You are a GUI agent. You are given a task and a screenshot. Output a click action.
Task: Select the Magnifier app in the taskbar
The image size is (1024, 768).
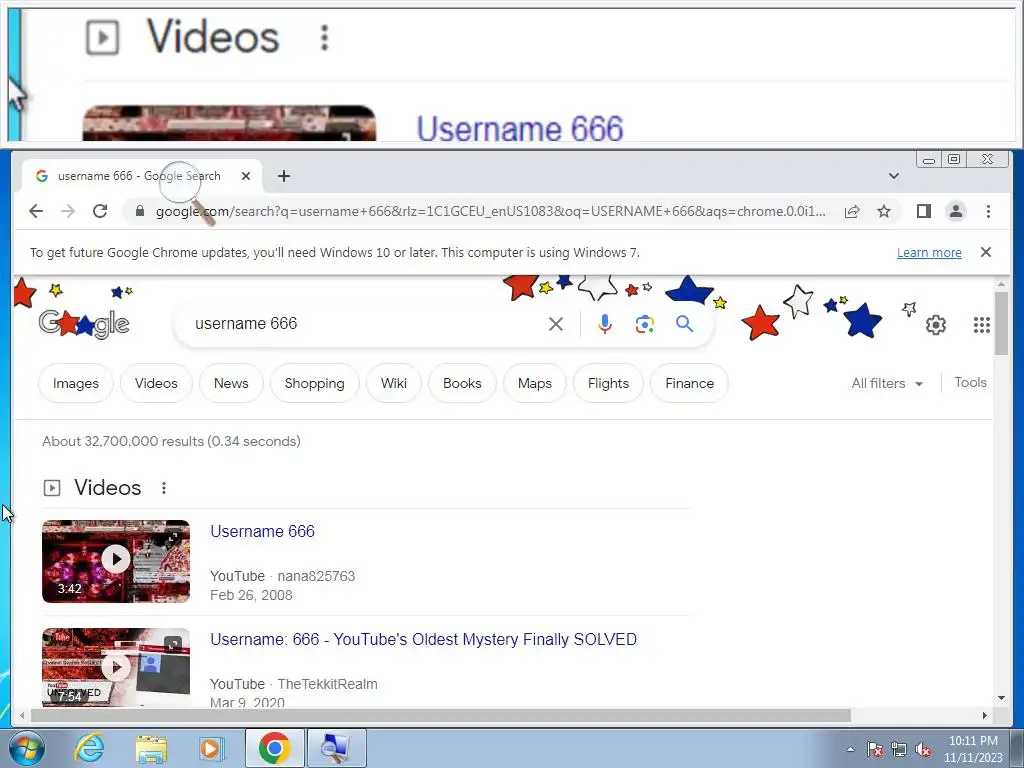(x=336, y=748)
